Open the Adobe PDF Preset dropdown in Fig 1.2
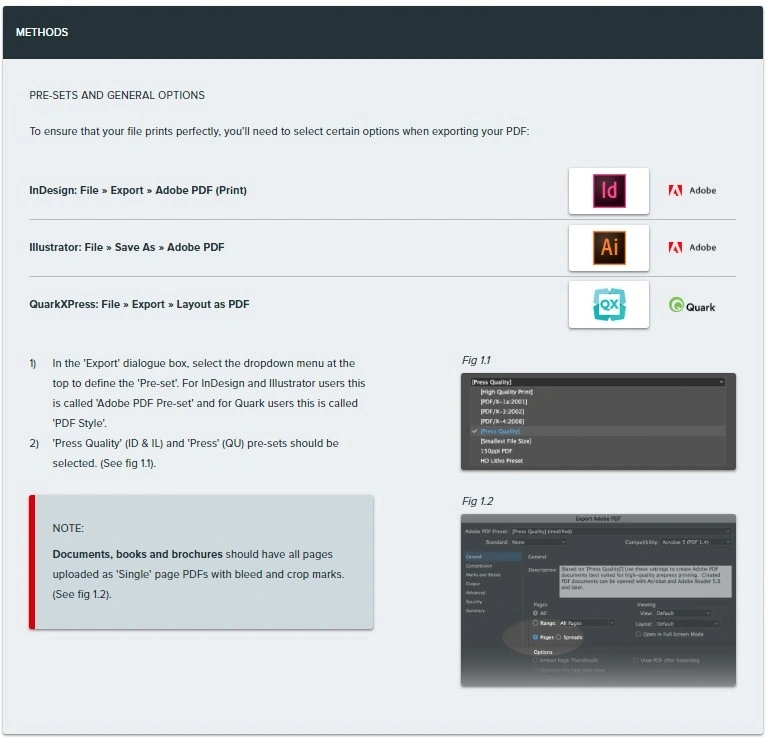This screenshot has height=746, width=768. click(621, 531)
